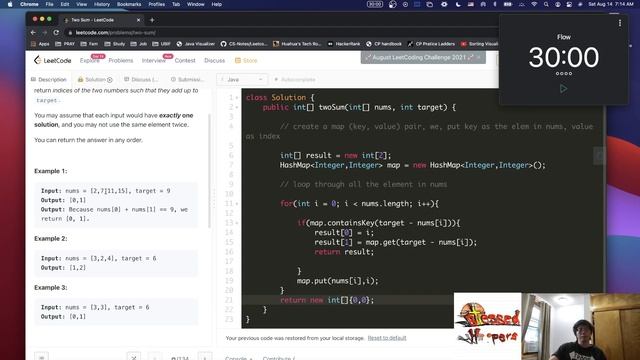Open the Fam bookmark folder
The height and width of the screenshot is (360, 640).
(89, 44)
